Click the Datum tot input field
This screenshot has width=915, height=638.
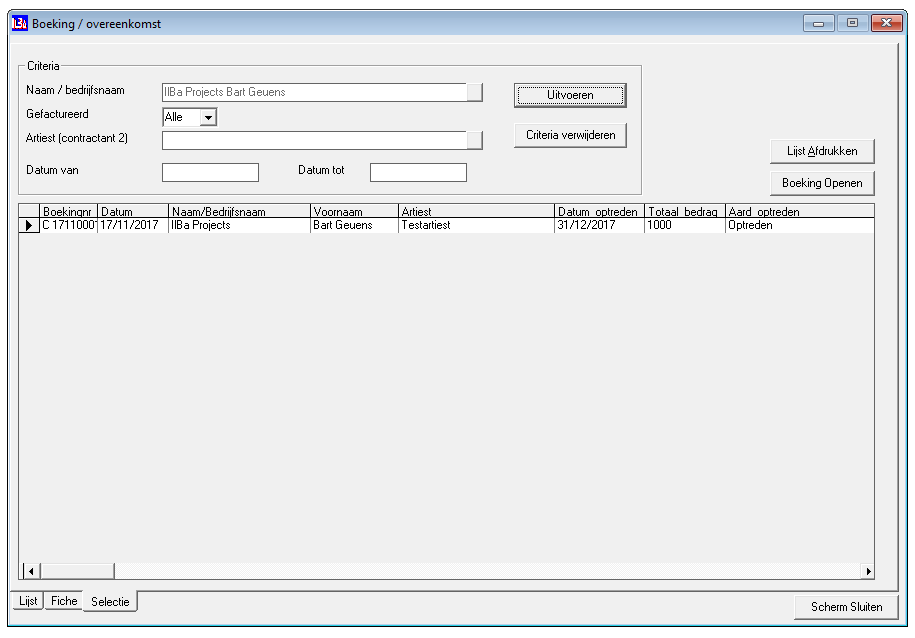[418, 172]
